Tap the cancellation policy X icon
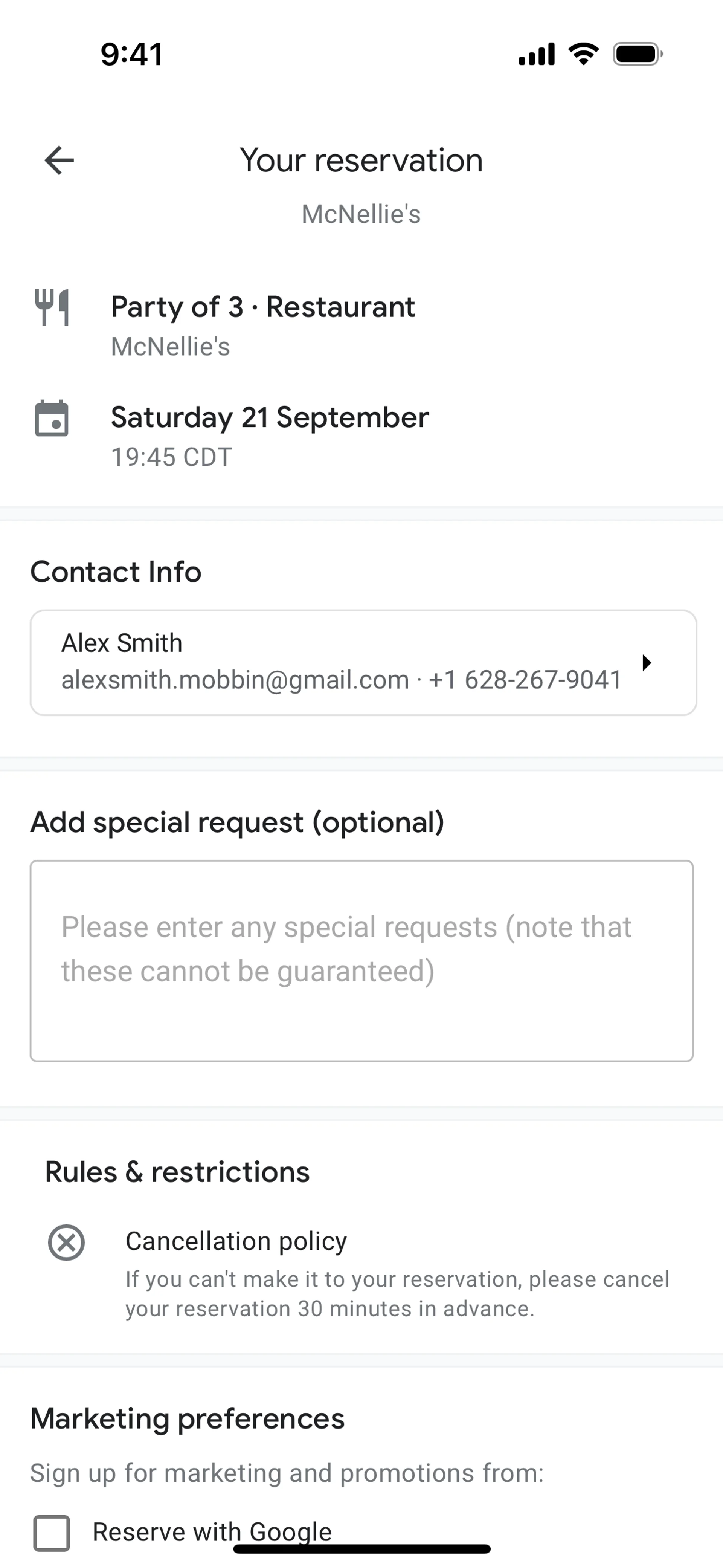 point(66,1242)
